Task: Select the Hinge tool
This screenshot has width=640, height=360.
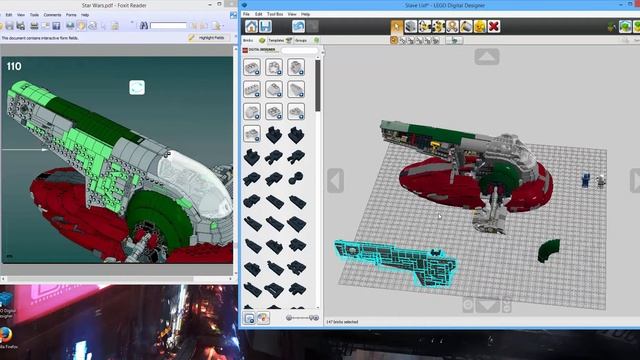Action: tap(424, 27)
